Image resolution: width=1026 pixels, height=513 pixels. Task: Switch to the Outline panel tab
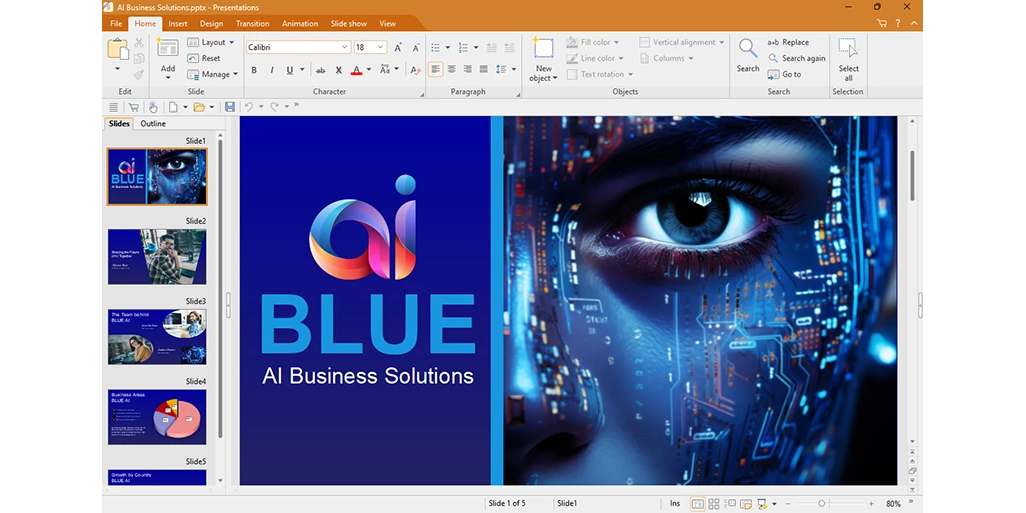tap(153, 124)
